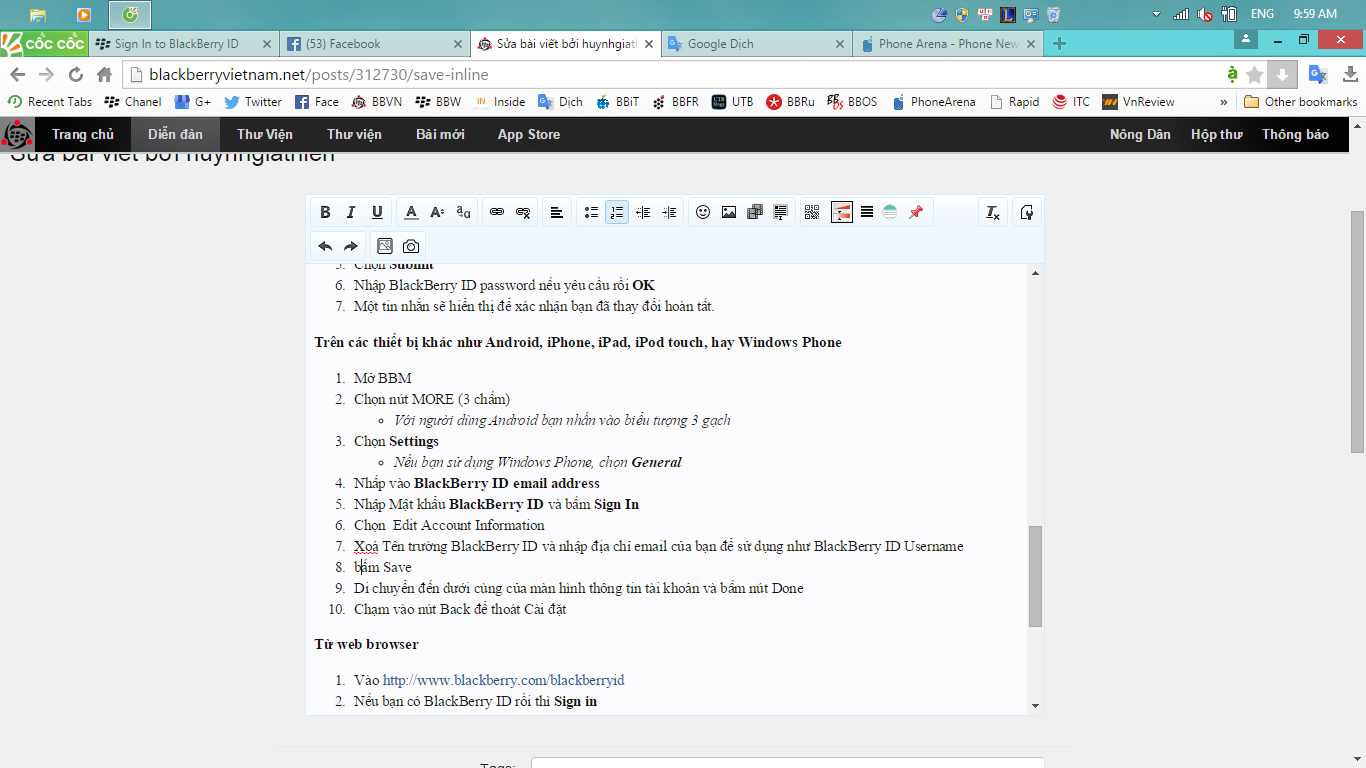Open the PhoneArena bookmark
Viewport: 1366px width, 768px height.
pyautogui.click(x=934, y=101)
